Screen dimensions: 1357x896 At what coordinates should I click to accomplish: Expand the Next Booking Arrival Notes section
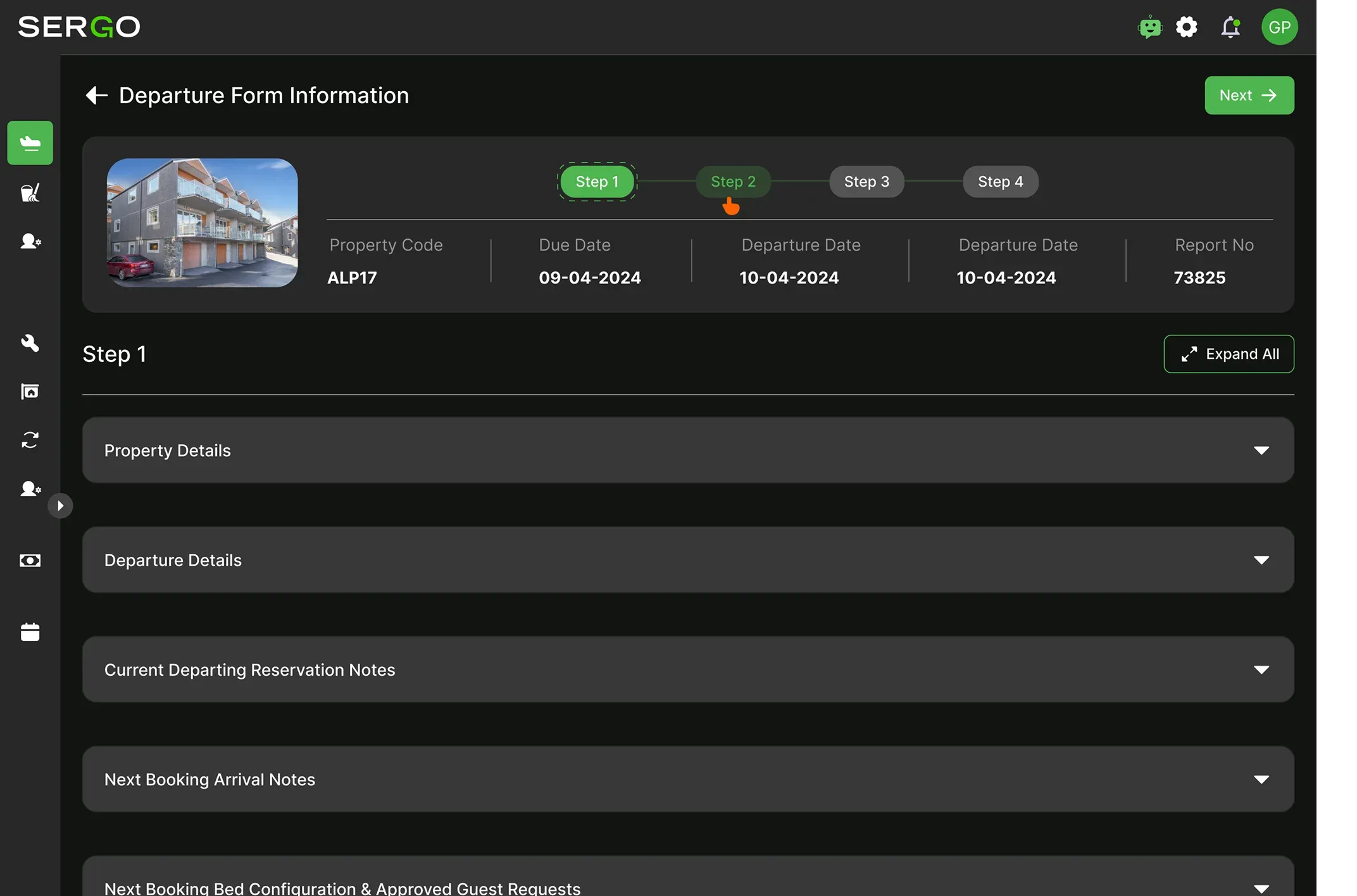tap(688, 779)
